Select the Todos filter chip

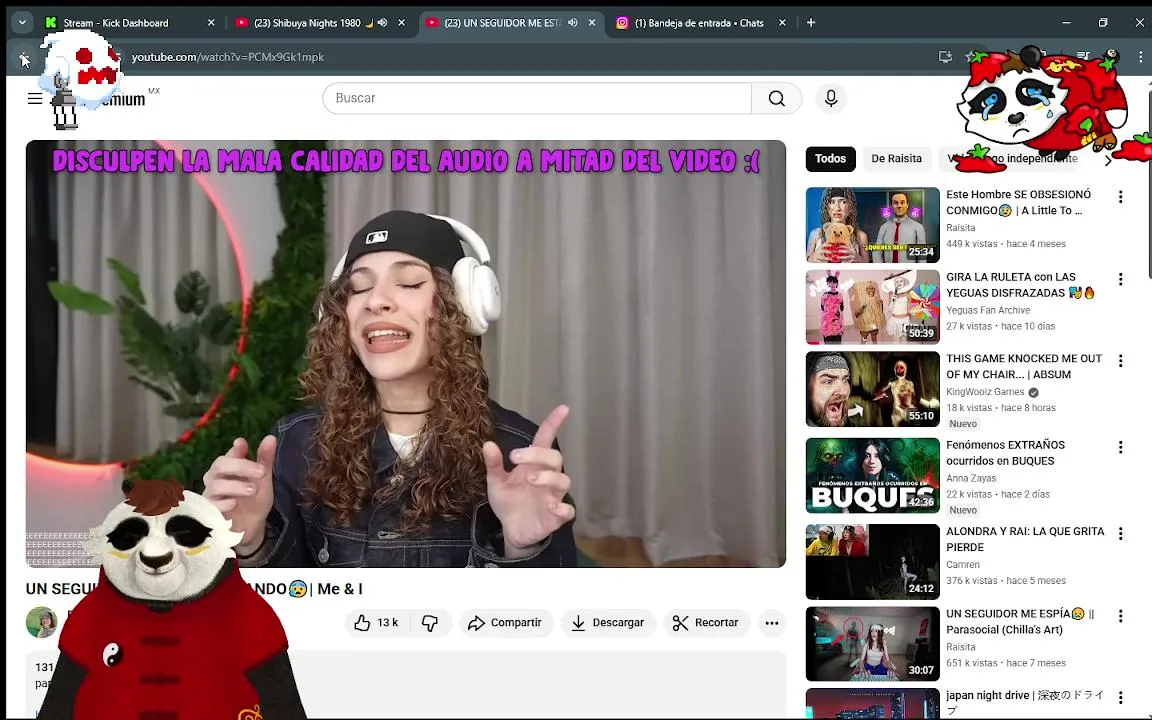pyautogui.click(x=830, y=159)
